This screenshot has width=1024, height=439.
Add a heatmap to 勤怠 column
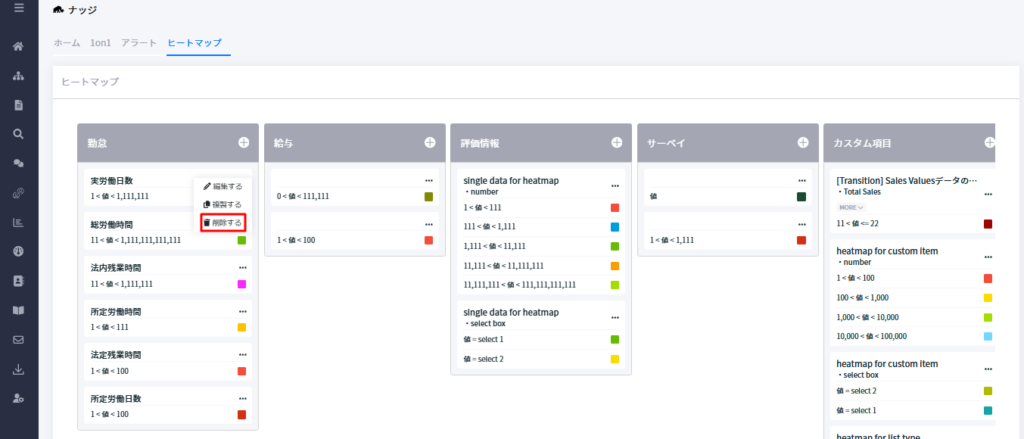244,142
